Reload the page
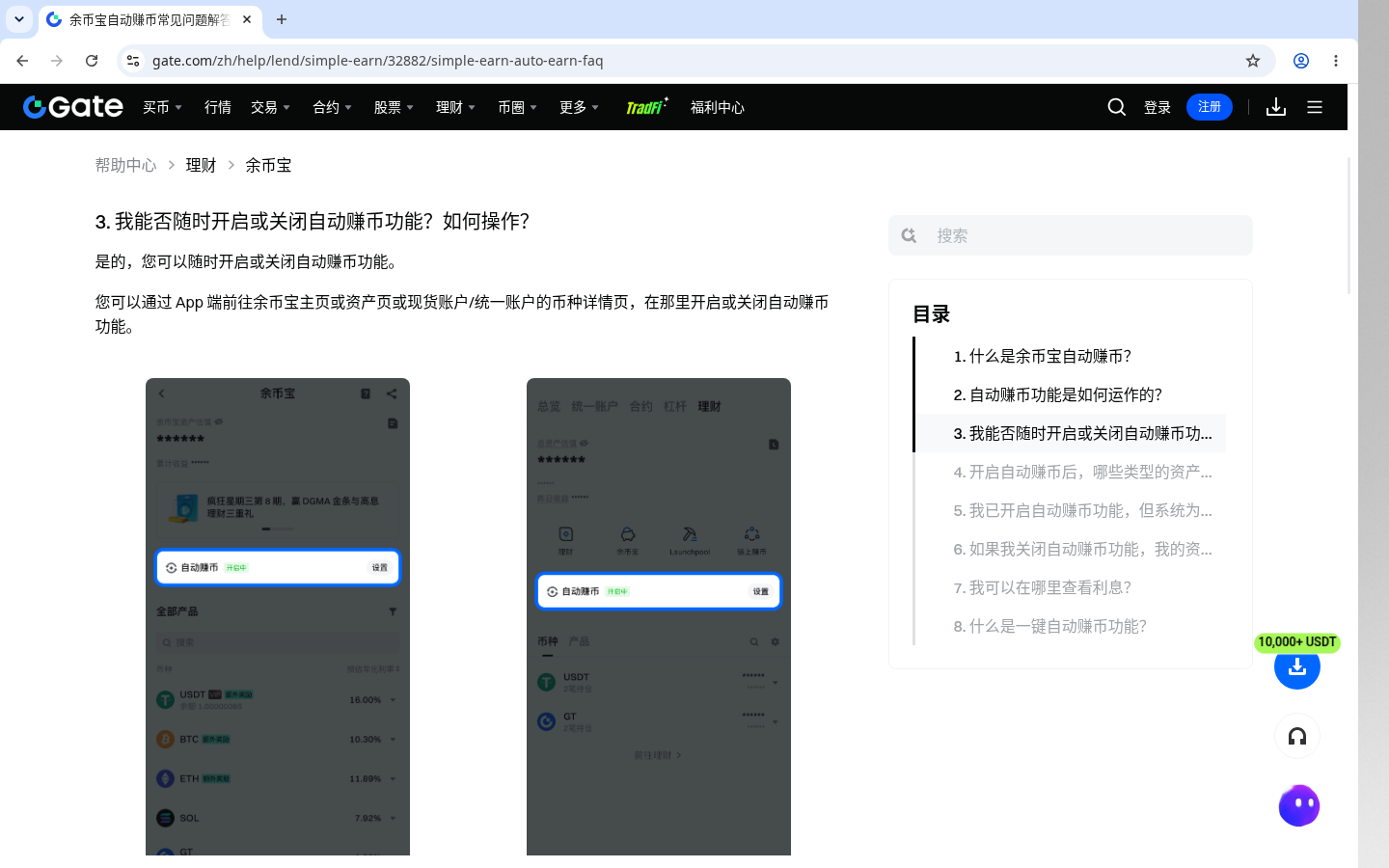 (x=92, y=61)
